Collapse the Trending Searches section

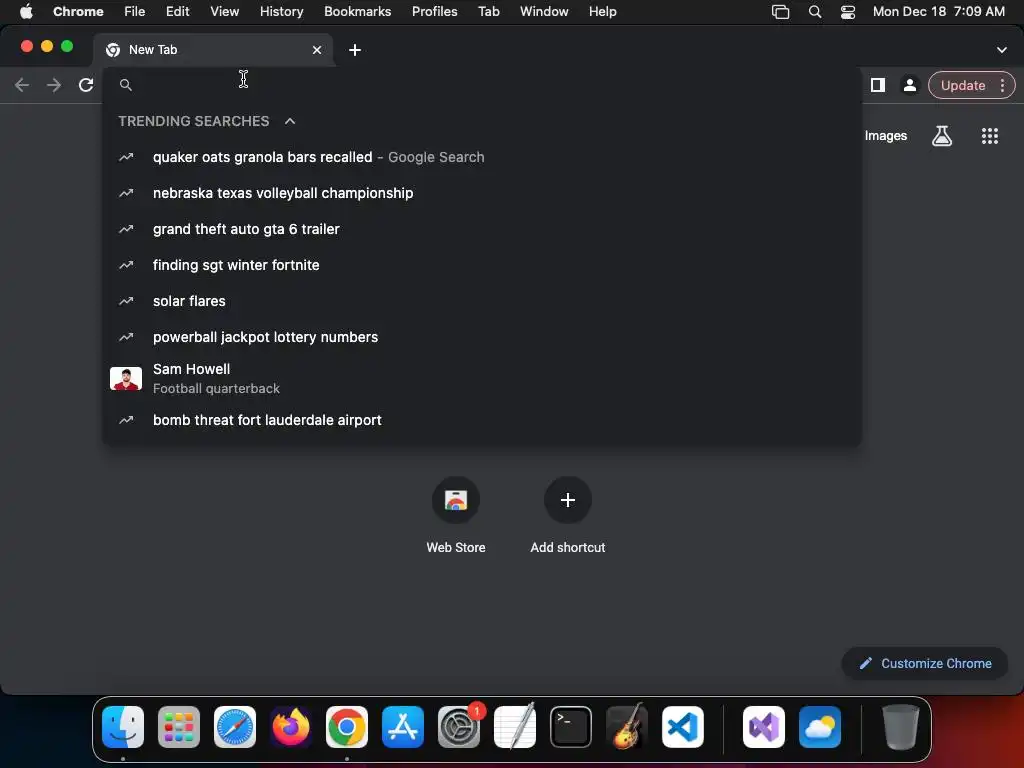(290, 121)
